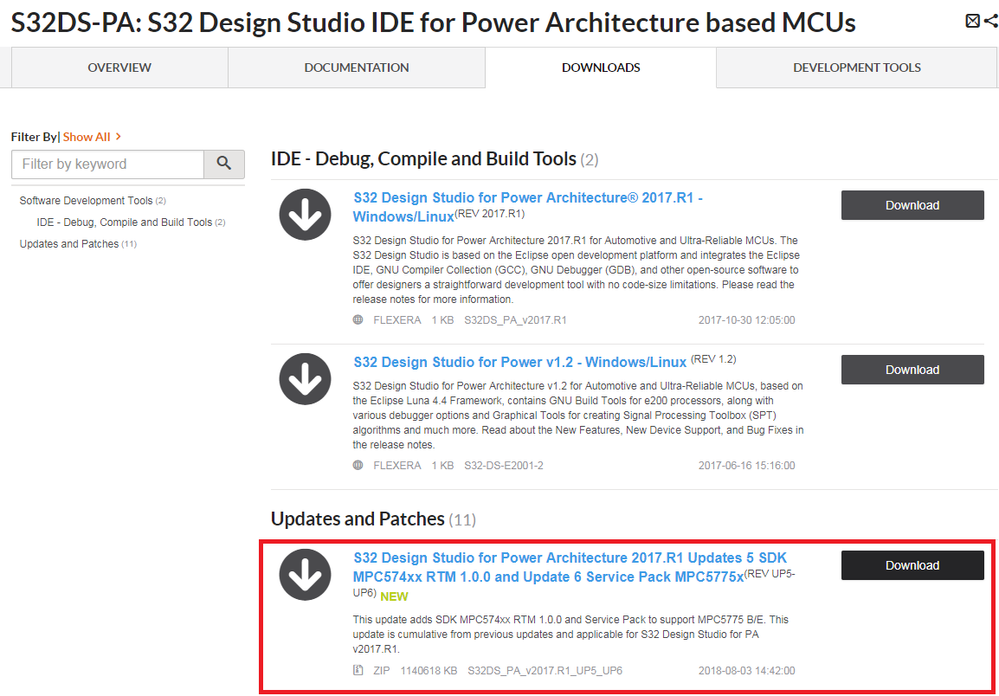The height and width of the screenshot is (696, 999).
Task: Download the Updates 5 and Update 6 package
Action: (x=912, y=565)
